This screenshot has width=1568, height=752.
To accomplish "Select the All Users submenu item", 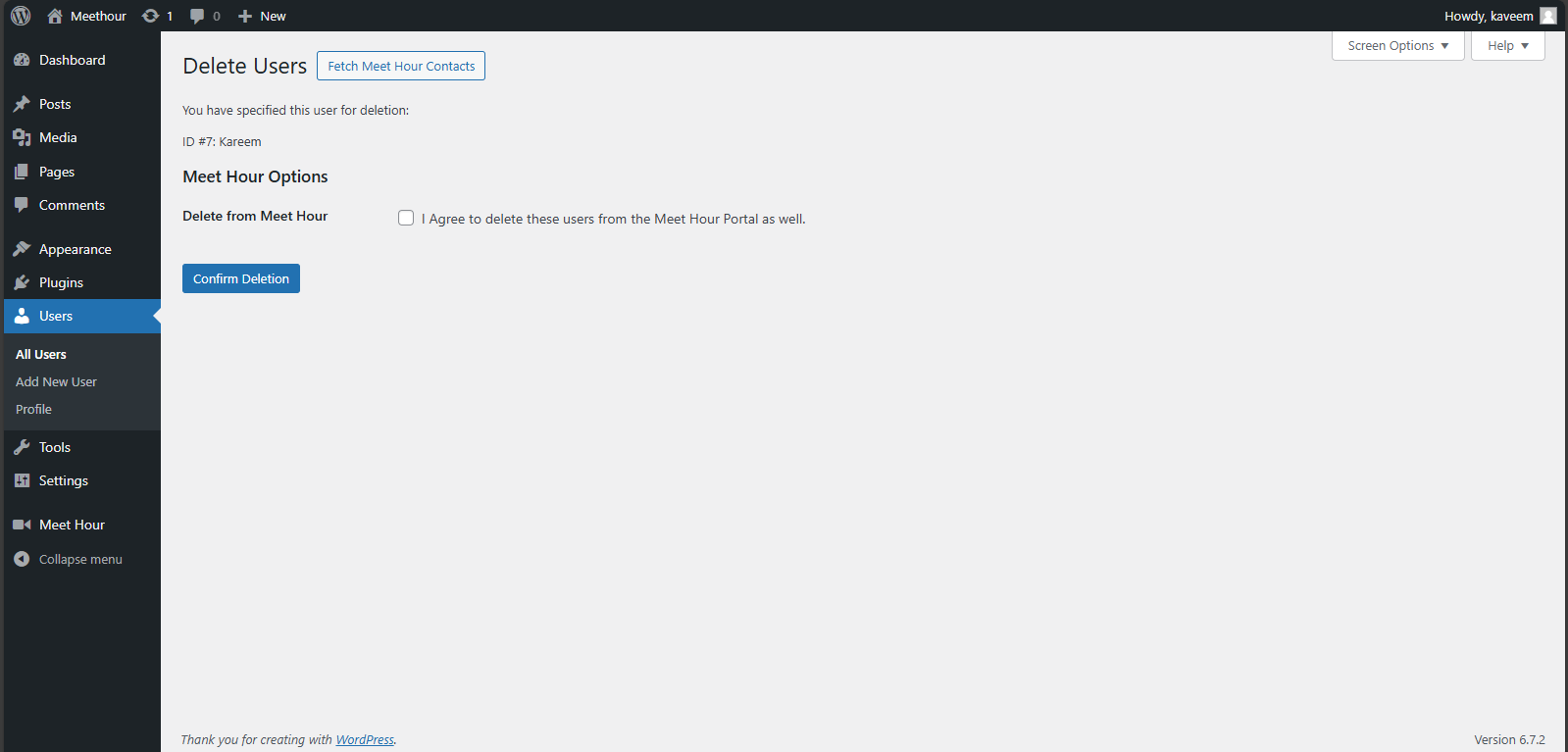I will (x=41, y=354).
